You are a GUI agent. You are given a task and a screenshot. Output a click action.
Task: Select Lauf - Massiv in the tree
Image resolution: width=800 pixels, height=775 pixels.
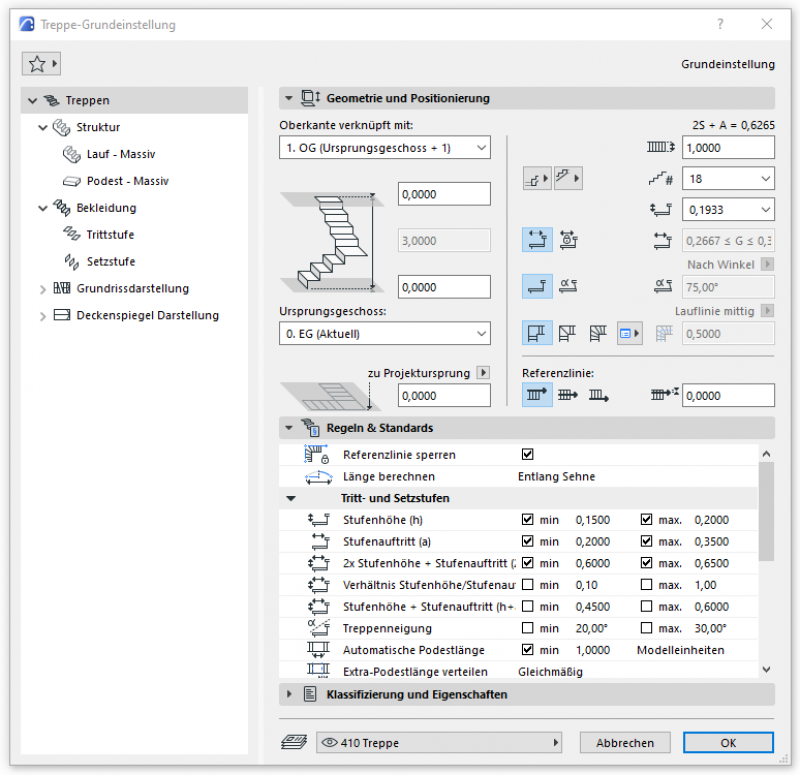[120, 154]
